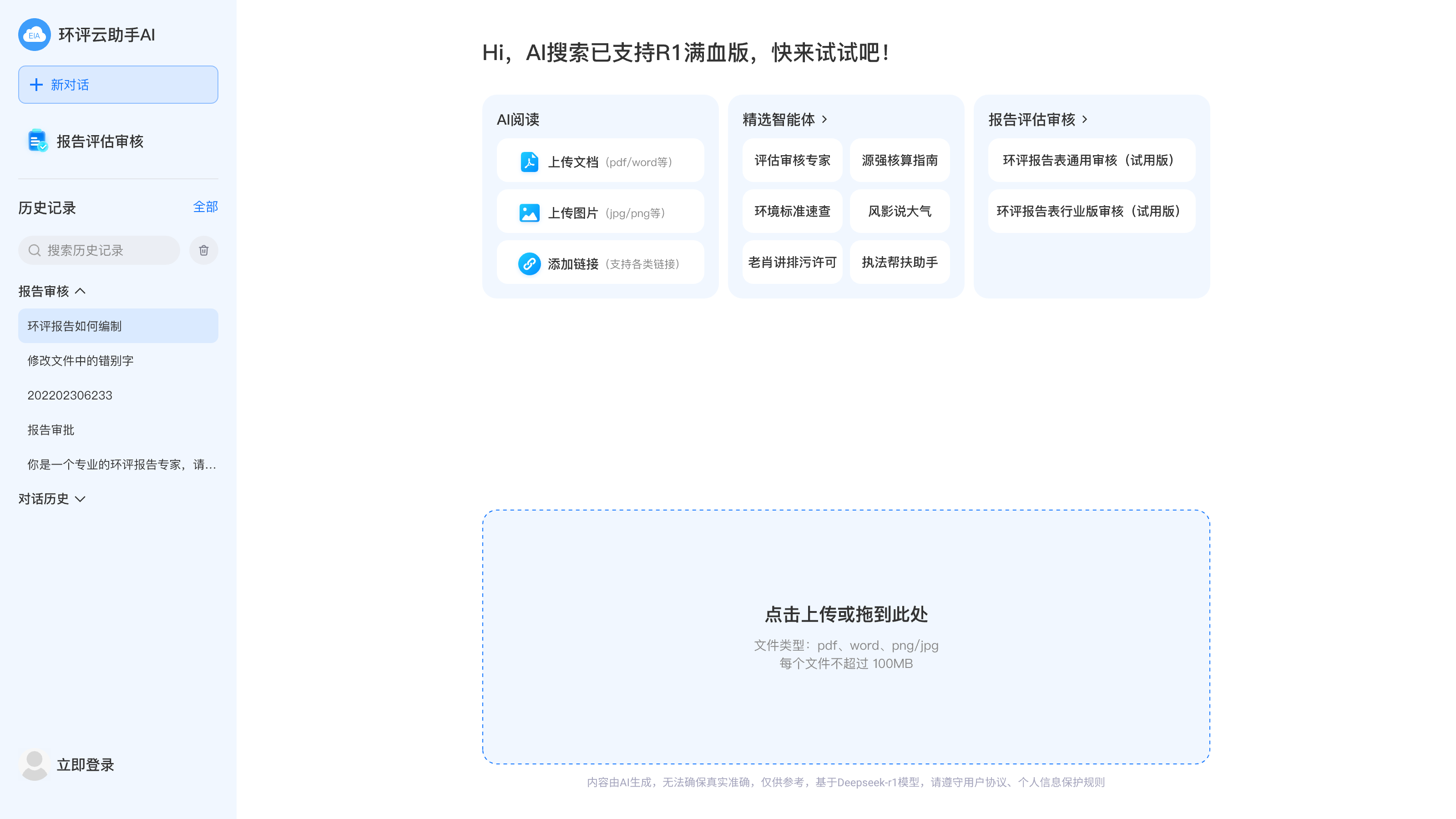
Task: Click the plus icon for new chat
Action: pos(36,85)
